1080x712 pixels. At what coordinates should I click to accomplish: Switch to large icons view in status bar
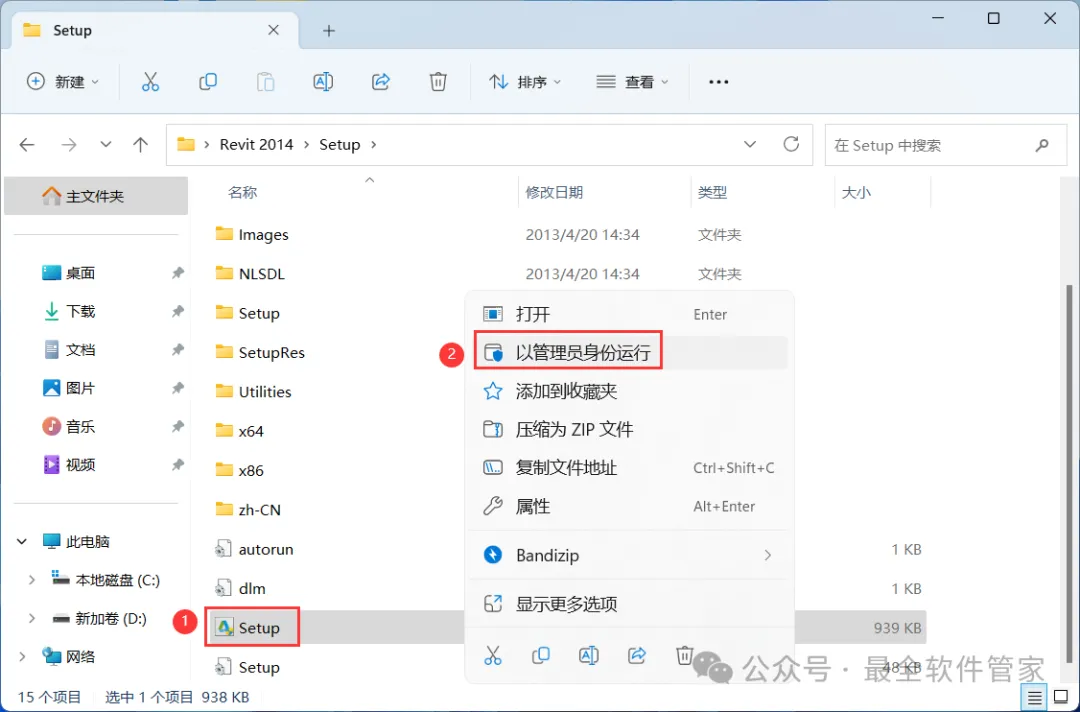point(1061,697)
